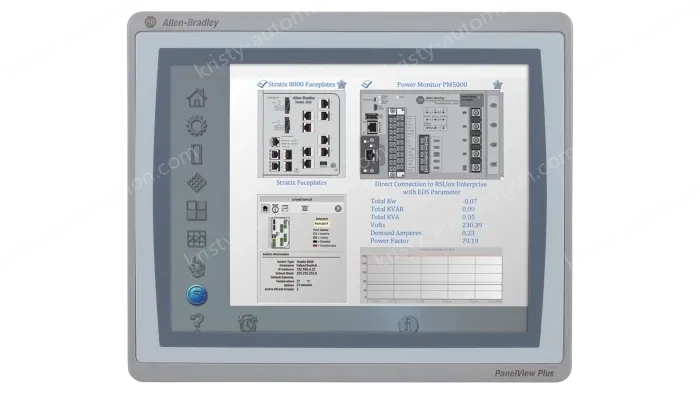Click the Stratix 8000 Faceplates title
This screenshot has width=700, height=394.
click(301, 84)
